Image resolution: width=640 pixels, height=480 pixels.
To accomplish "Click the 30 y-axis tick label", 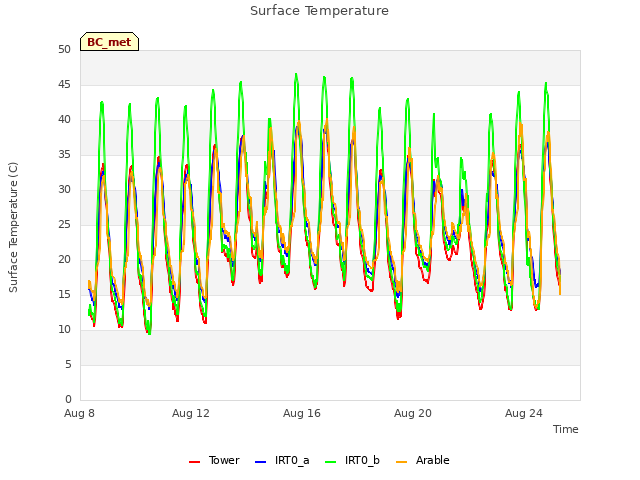I will point(64,190).
